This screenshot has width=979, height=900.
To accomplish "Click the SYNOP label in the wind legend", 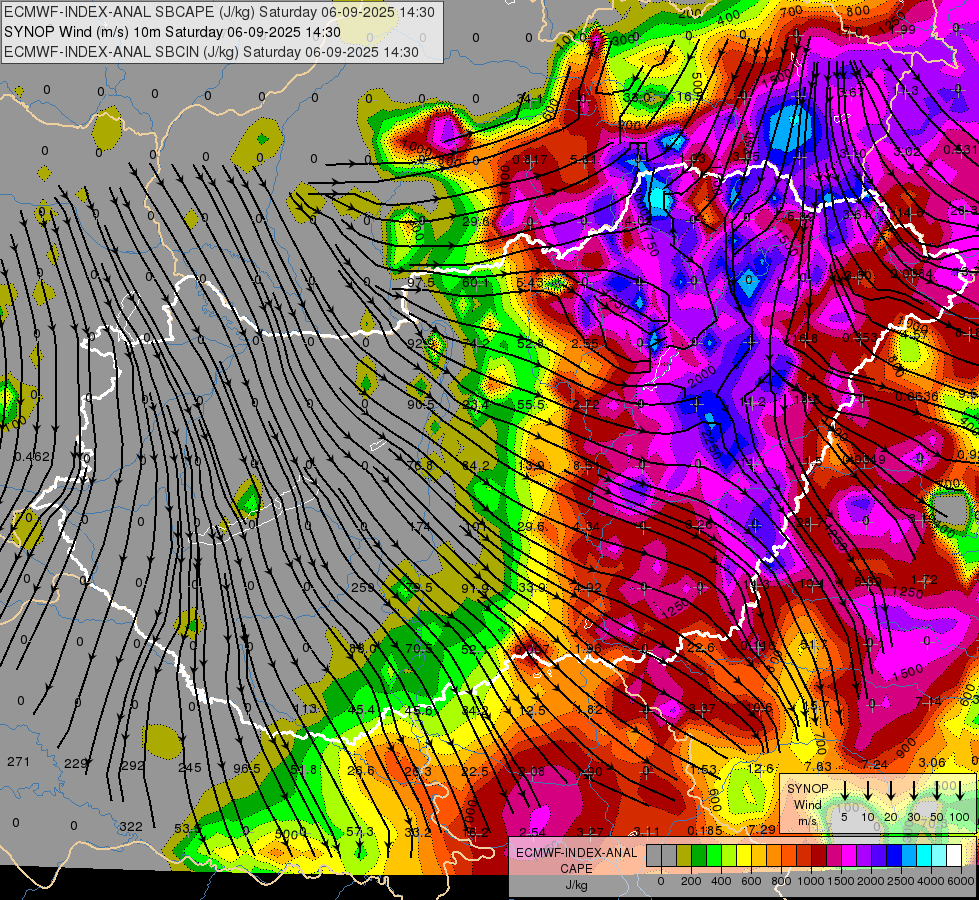I will coord(807,789).
